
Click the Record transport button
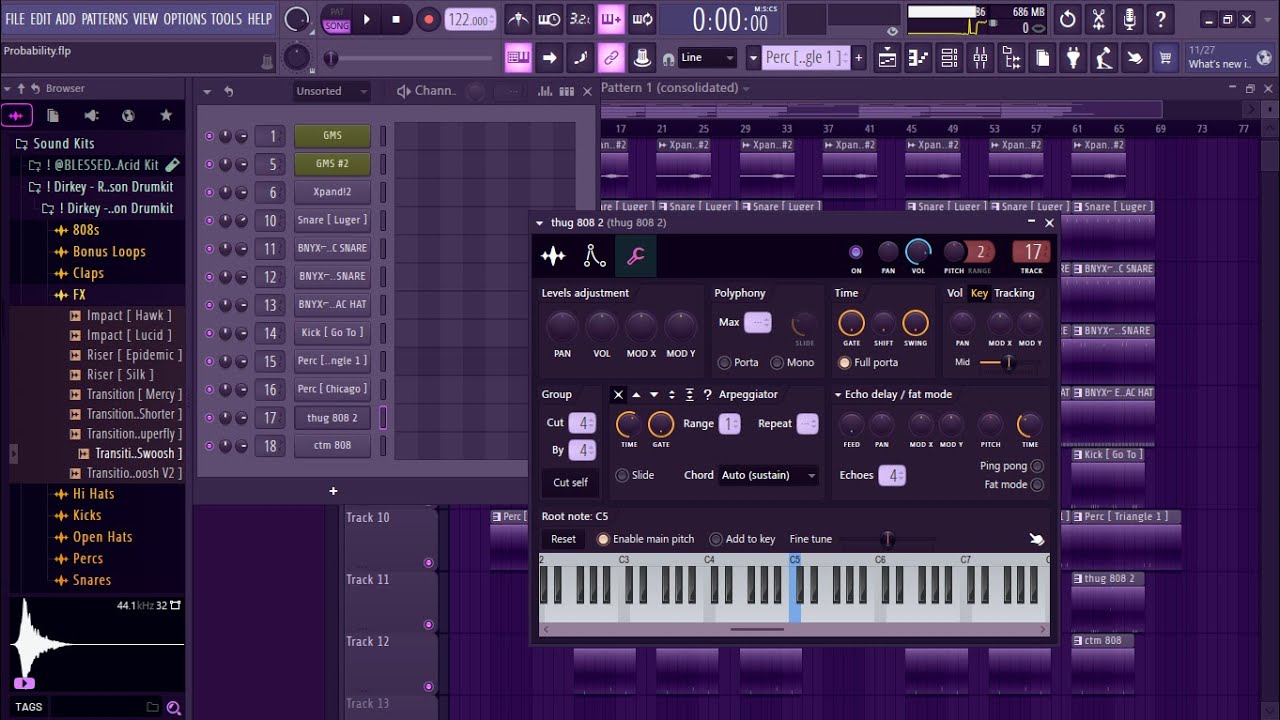point(428,19)
